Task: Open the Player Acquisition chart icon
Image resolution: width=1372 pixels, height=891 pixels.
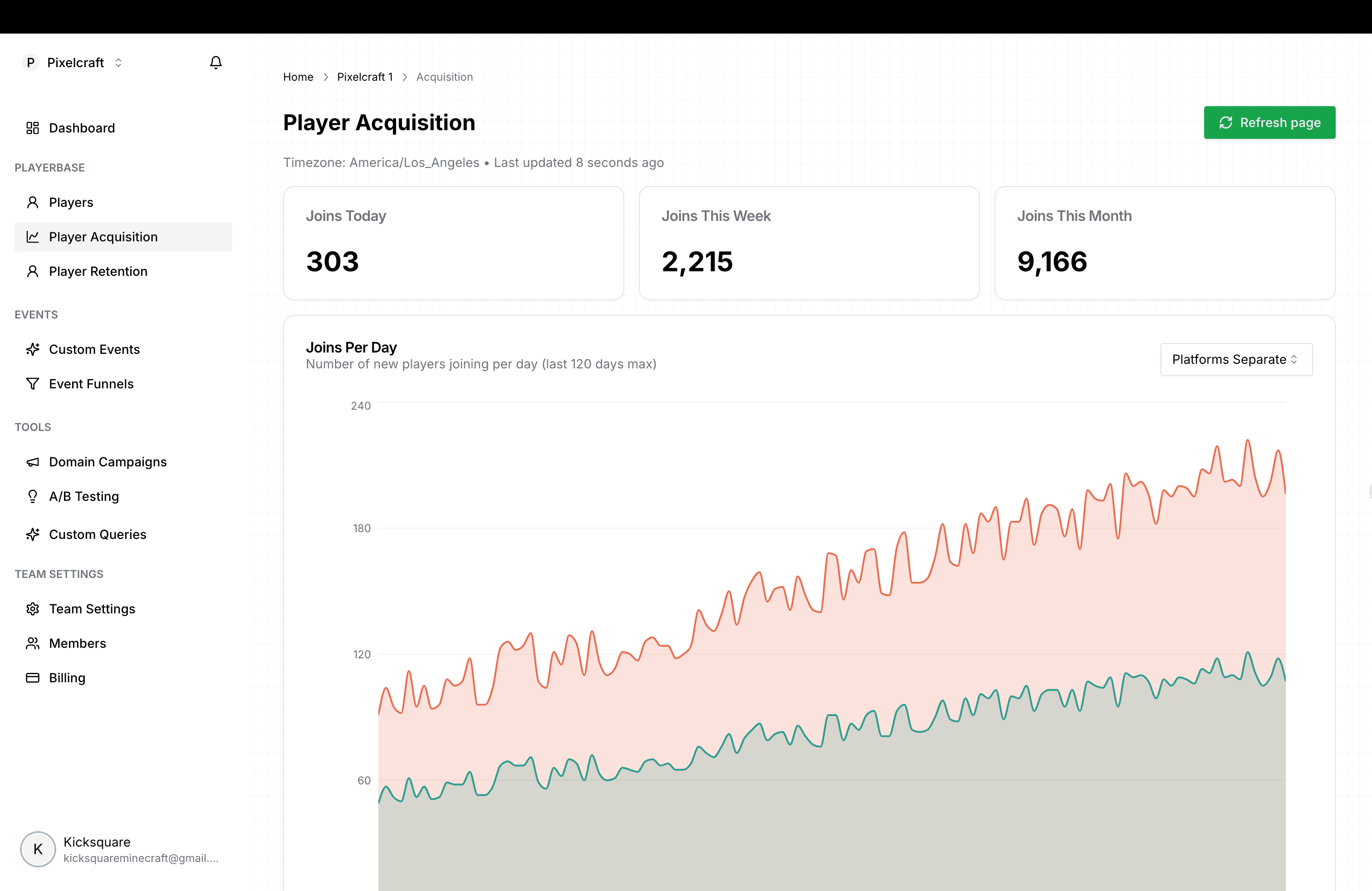Action: click(x=33, y=236)
